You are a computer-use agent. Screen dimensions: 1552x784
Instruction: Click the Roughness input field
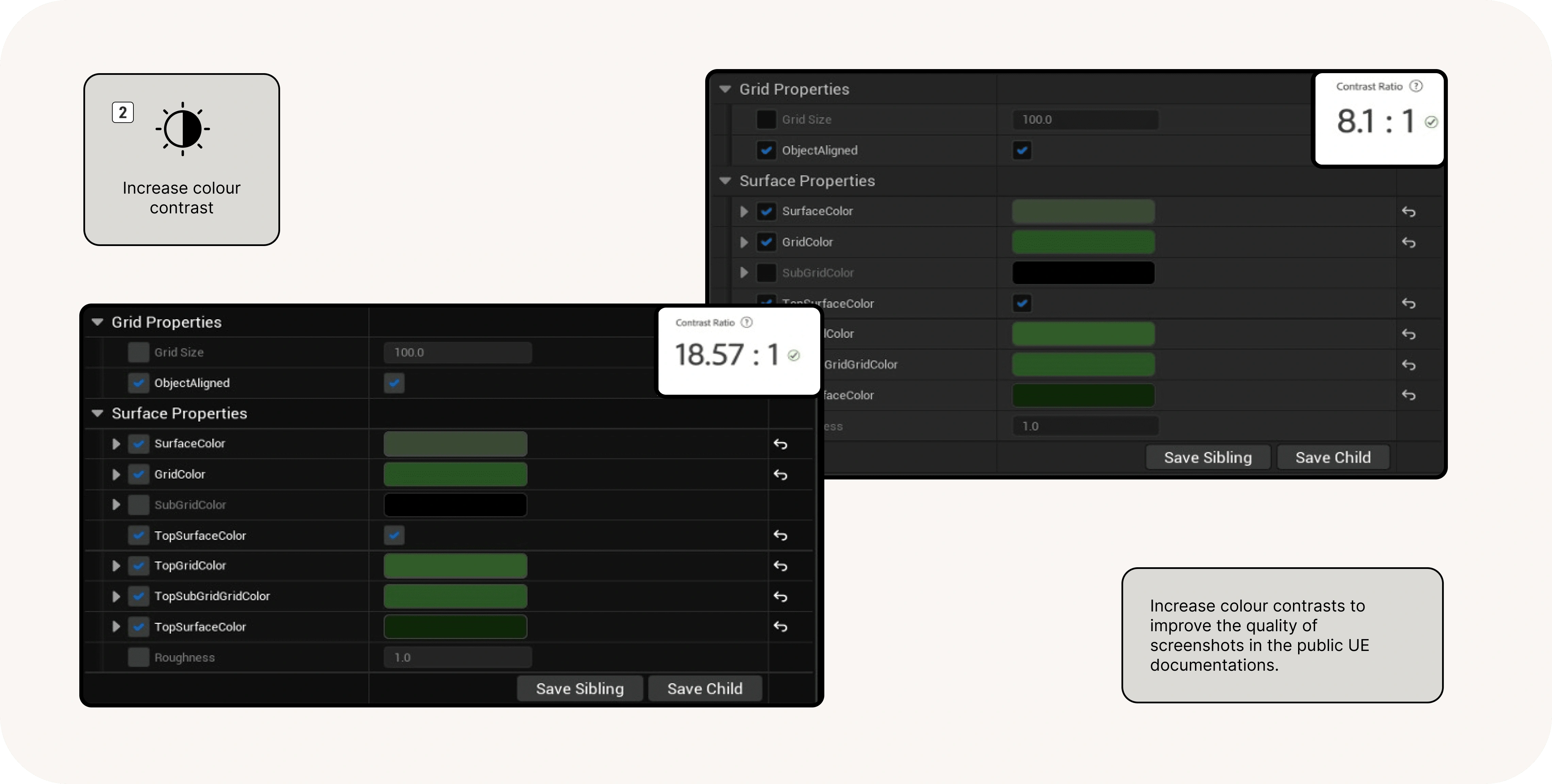[455, 656]
